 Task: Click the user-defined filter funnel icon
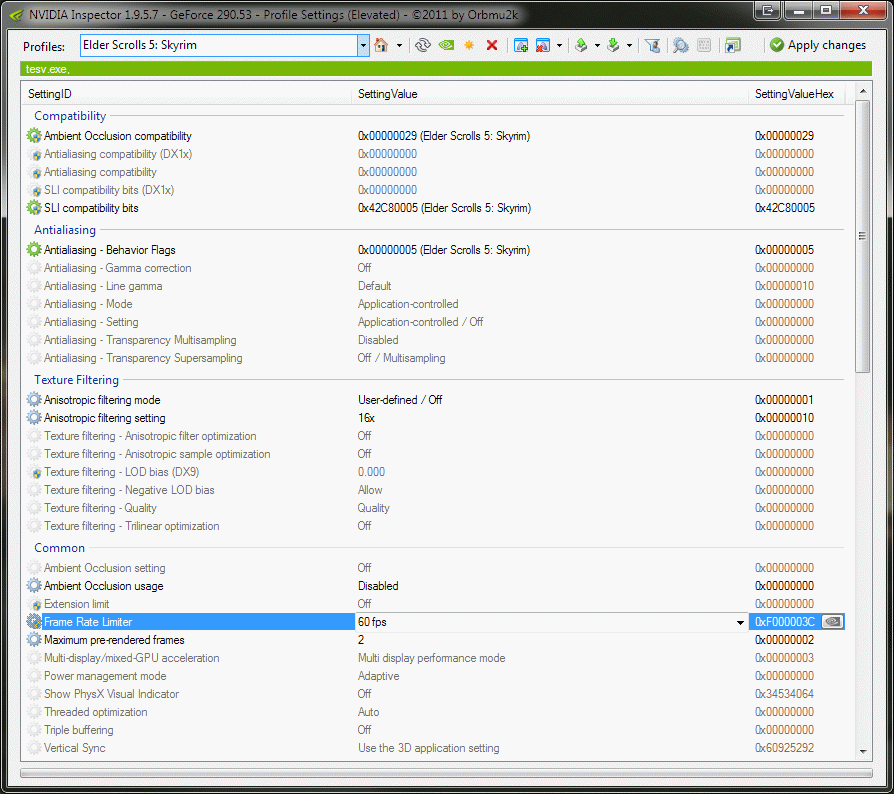coord(653,45)
